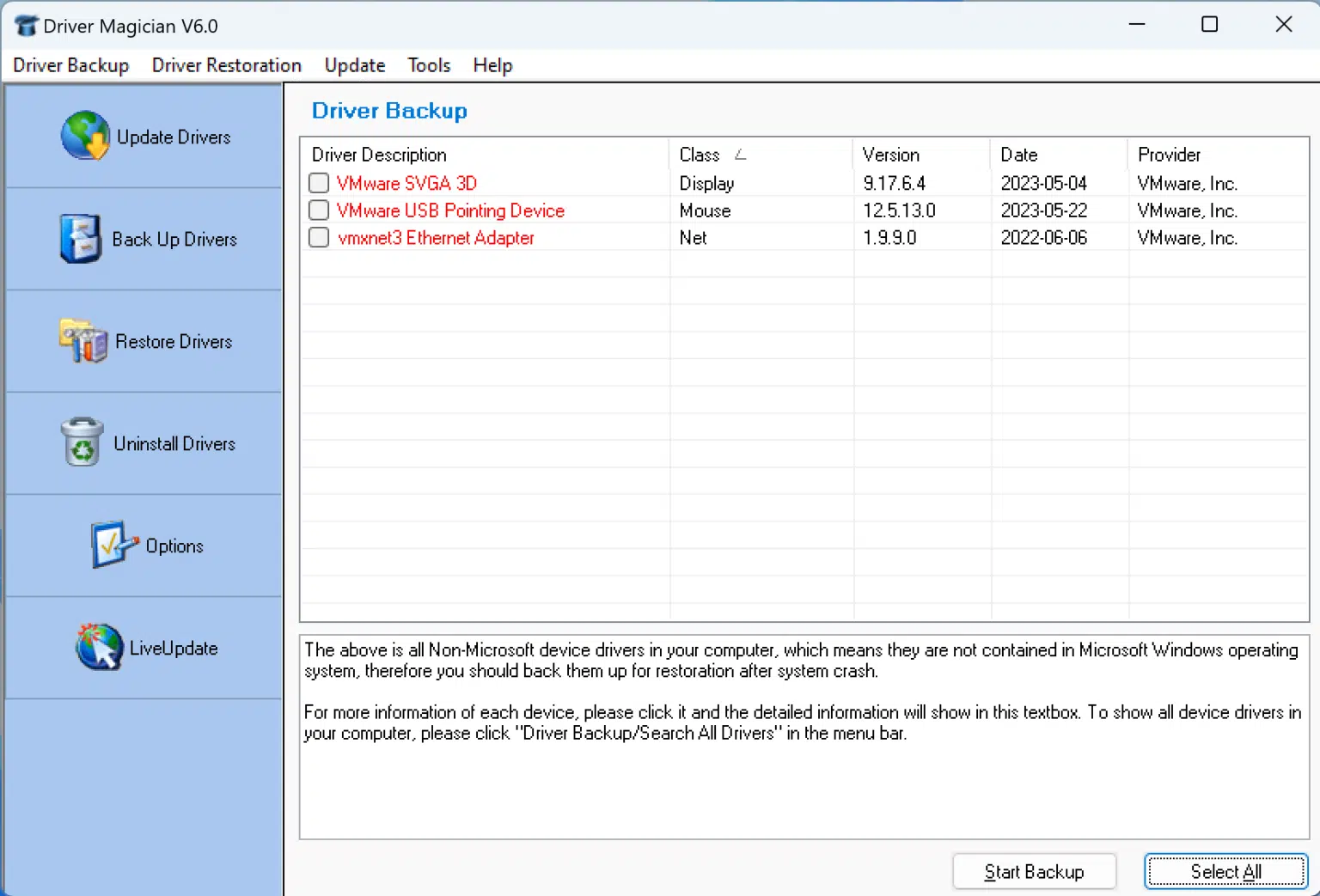
Task: Click the VMware, Inc. provider for SVGA 3D
Action: pos(1187,183)
